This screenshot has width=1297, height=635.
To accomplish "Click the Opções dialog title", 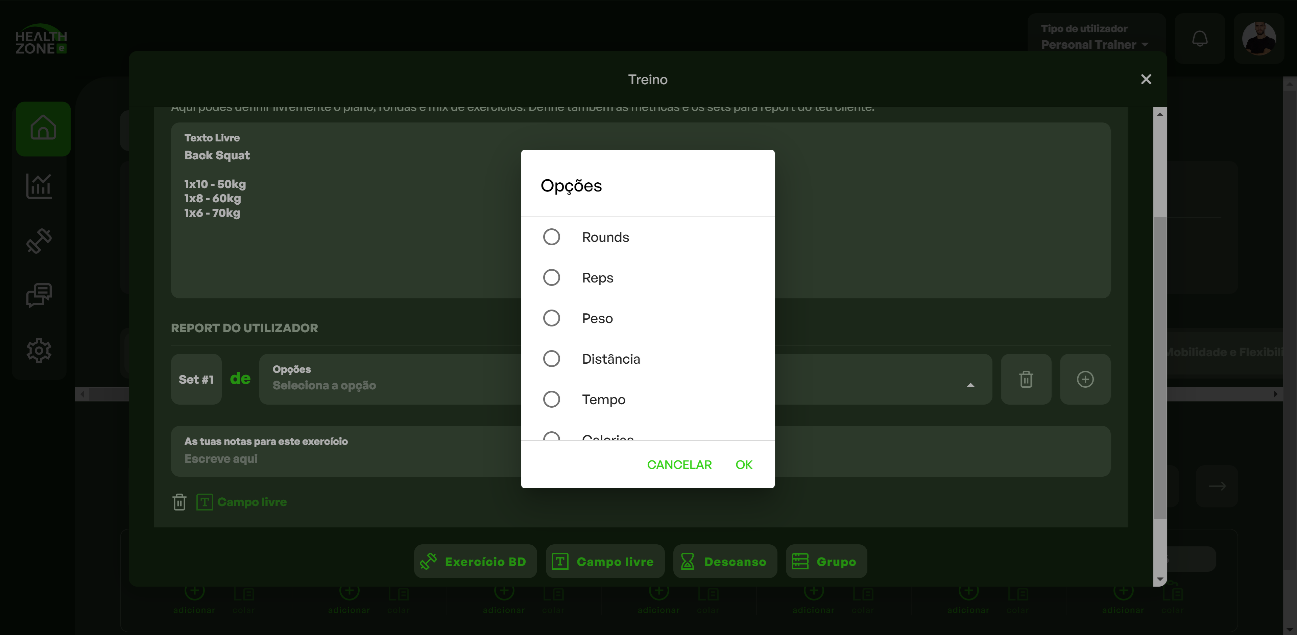I will tap(572, 186).
